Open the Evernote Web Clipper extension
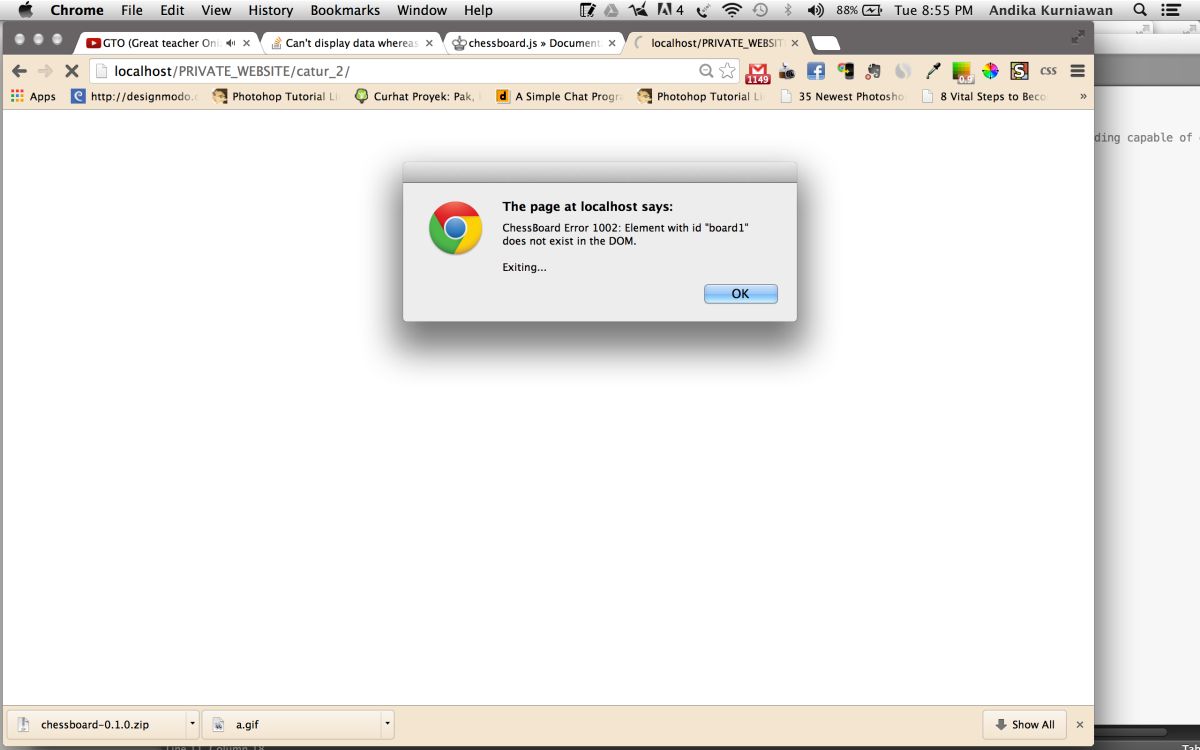 [x=874, y=71]
